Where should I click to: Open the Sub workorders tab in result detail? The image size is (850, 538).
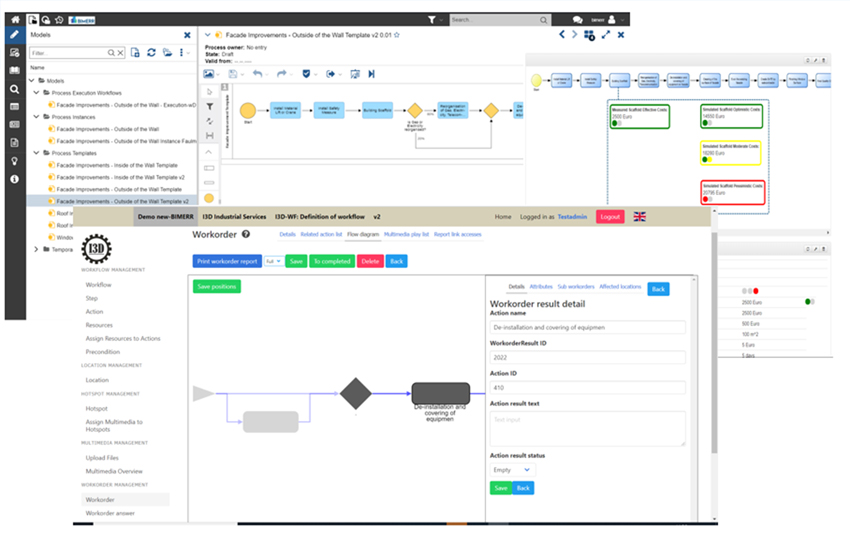[x=576, y=286]
